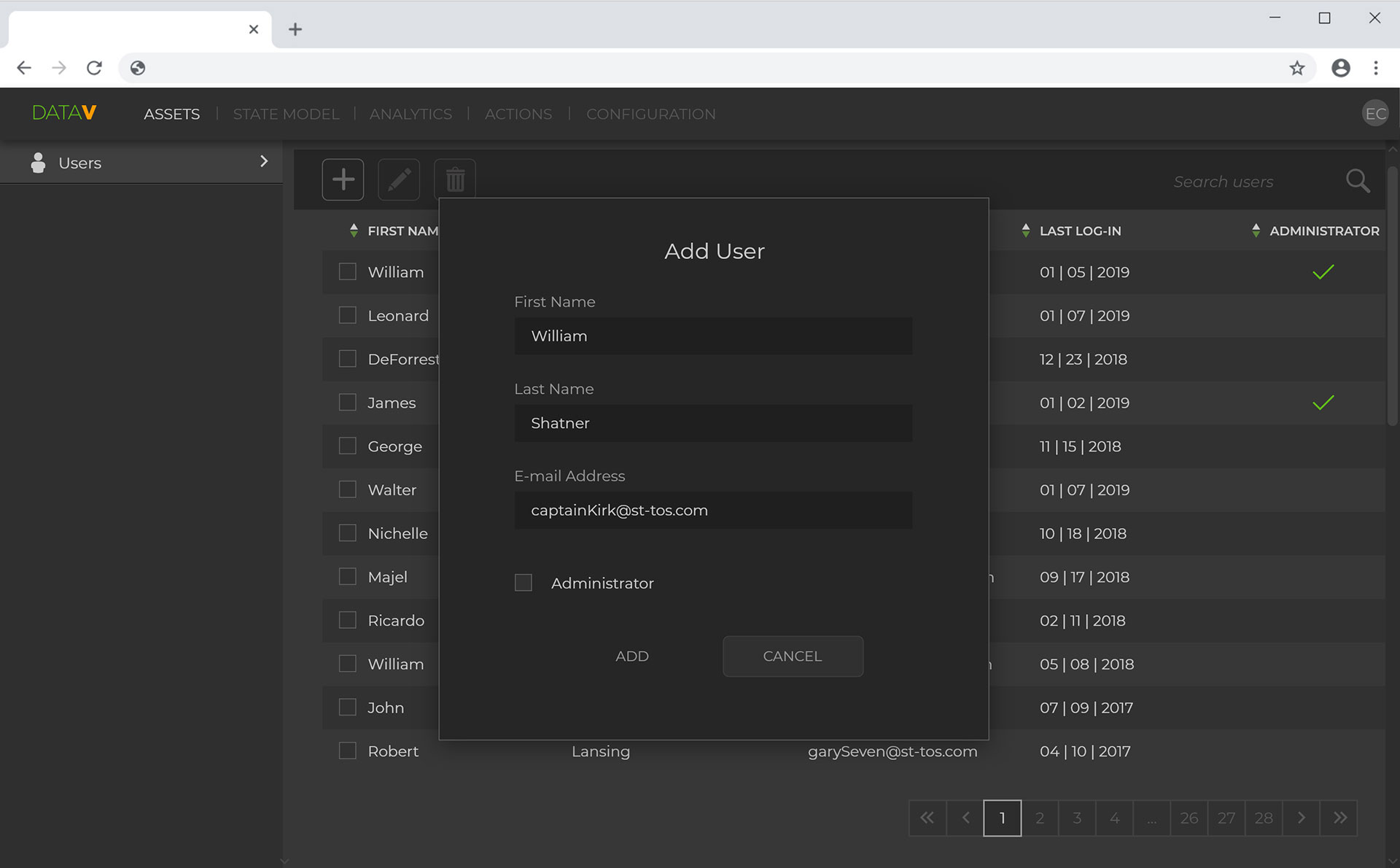Jump to last page with double-arrow
Image resolution: width=1400 pixels, height=868 pixels.
1339,818
